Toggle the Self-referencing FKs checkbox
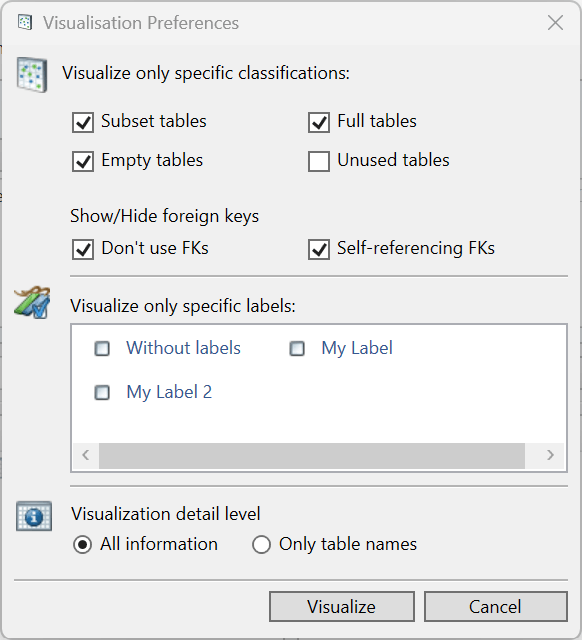582x640 pixels. tap(319, 249)
